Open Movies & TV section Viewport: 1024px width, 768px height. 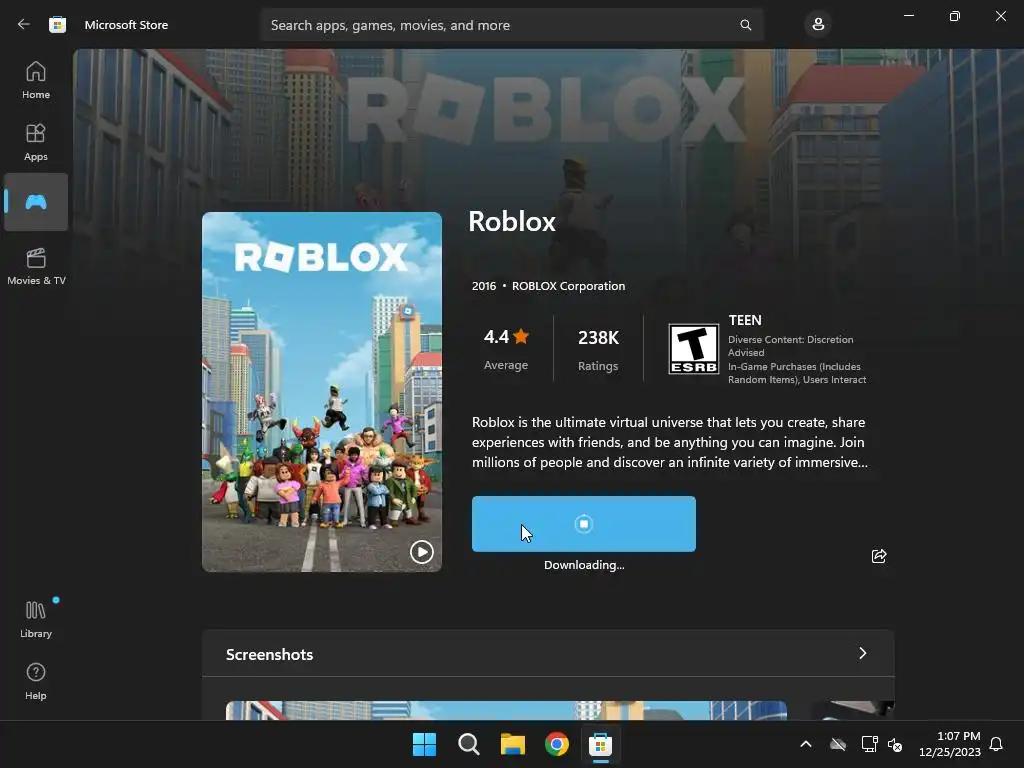pos(36,266)
